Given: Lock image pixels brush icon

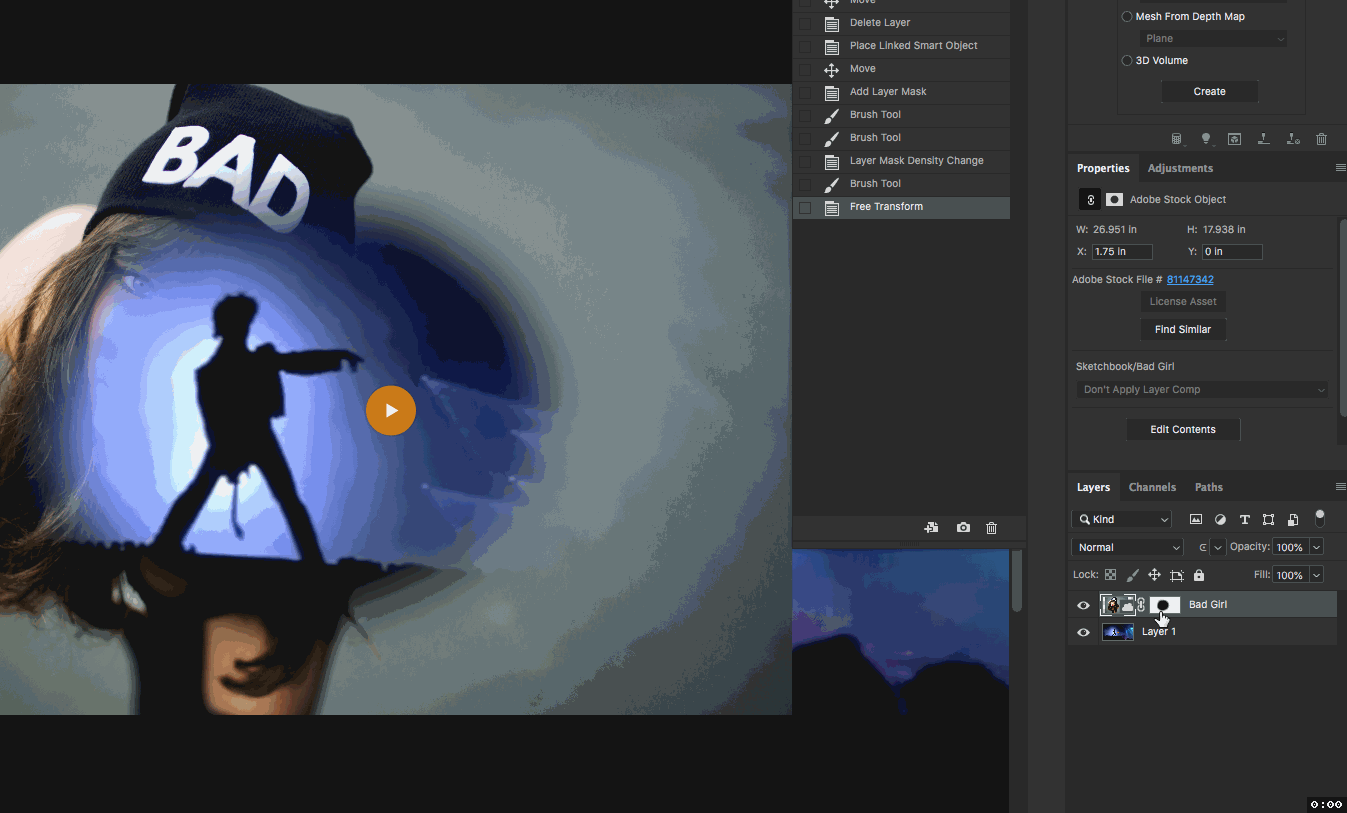Looking at the screenshot, I should pyautogui.click(x=1132, y=575).
